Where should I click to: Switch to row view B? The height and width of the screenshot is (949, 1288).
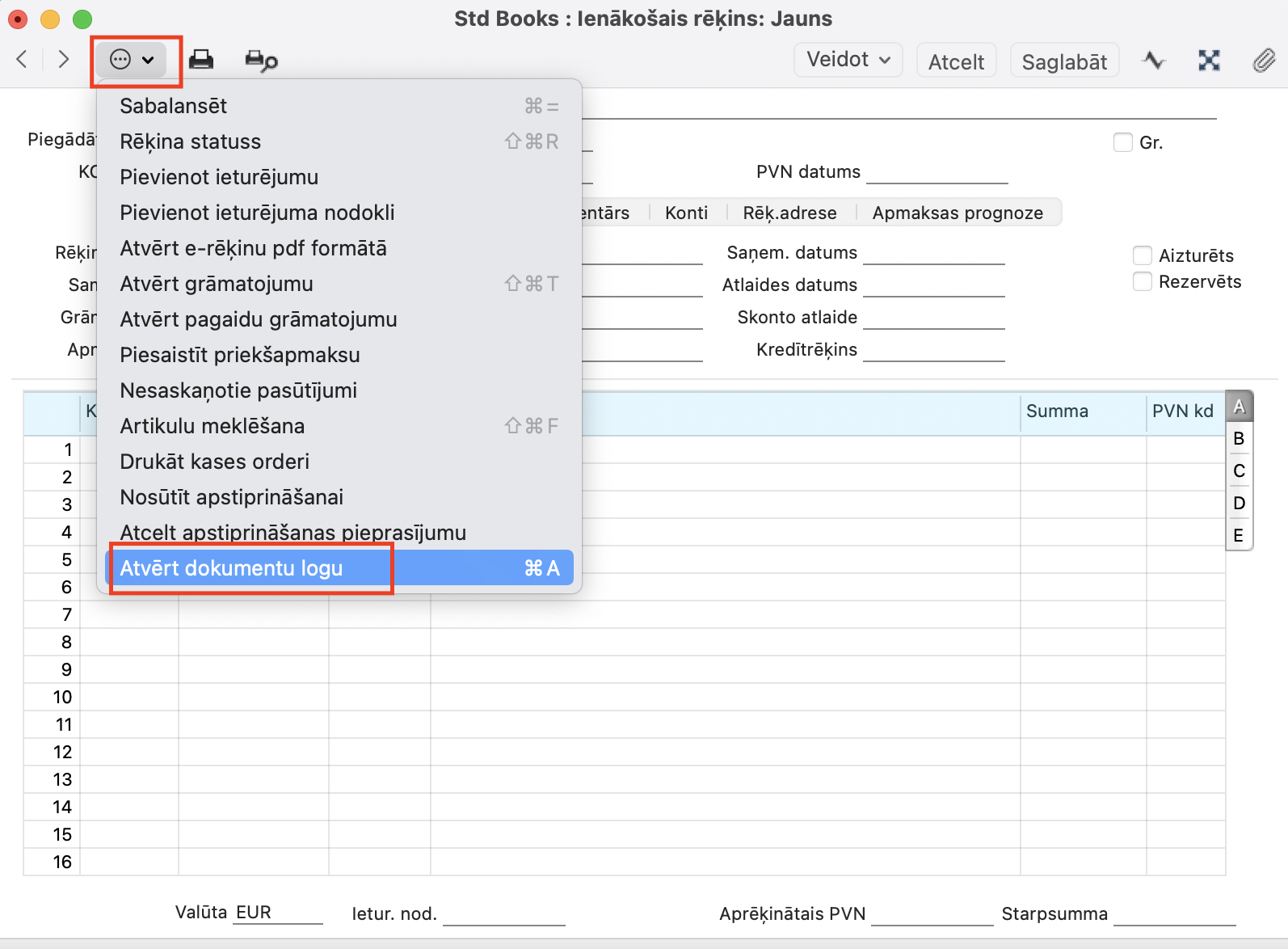1238,439
